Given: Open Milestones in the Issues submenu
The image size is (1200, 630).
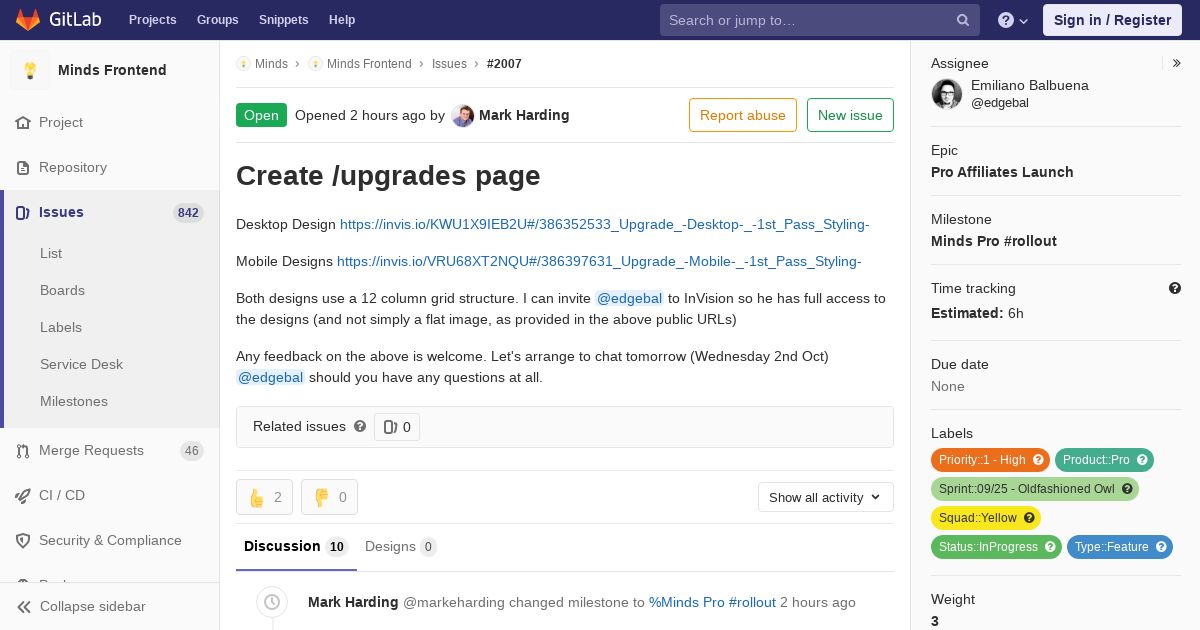Looking at the screenshot, I should 74,401.
